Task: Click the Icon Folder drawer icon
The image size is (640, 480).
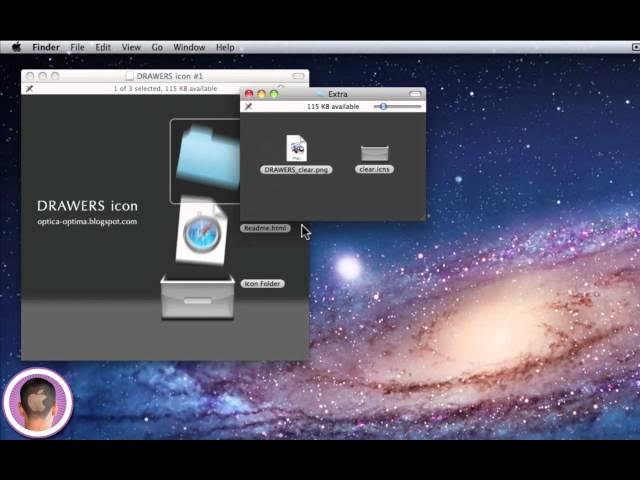Action: 197,297
